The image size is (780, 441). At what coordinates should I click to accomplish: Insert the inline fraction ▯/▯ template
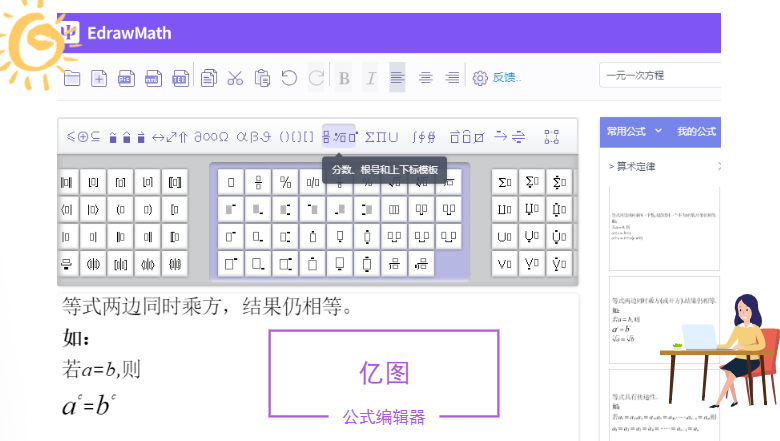pyautogui.click(x=313, y=182)
